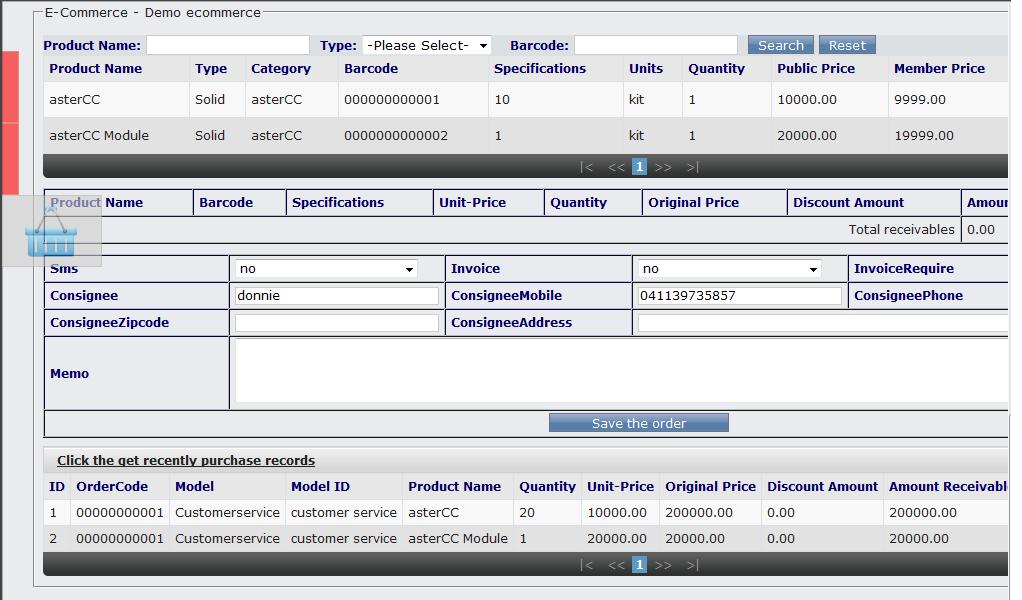Viewport: 1022px width, 600px height.
Task: Open the Type dropdown
Action: click(x=427, y=46)
